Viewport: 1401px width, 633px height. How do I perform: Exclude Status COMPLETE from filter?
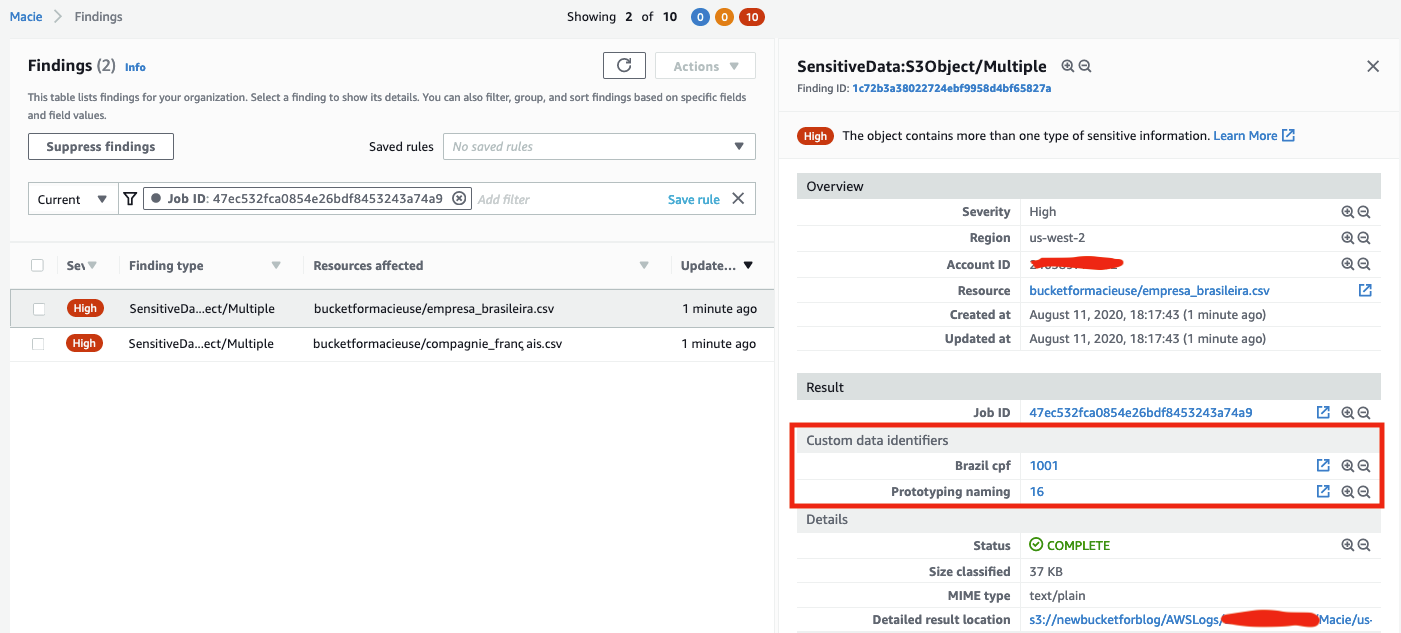pyautogui.click(x=1363, y=545)
